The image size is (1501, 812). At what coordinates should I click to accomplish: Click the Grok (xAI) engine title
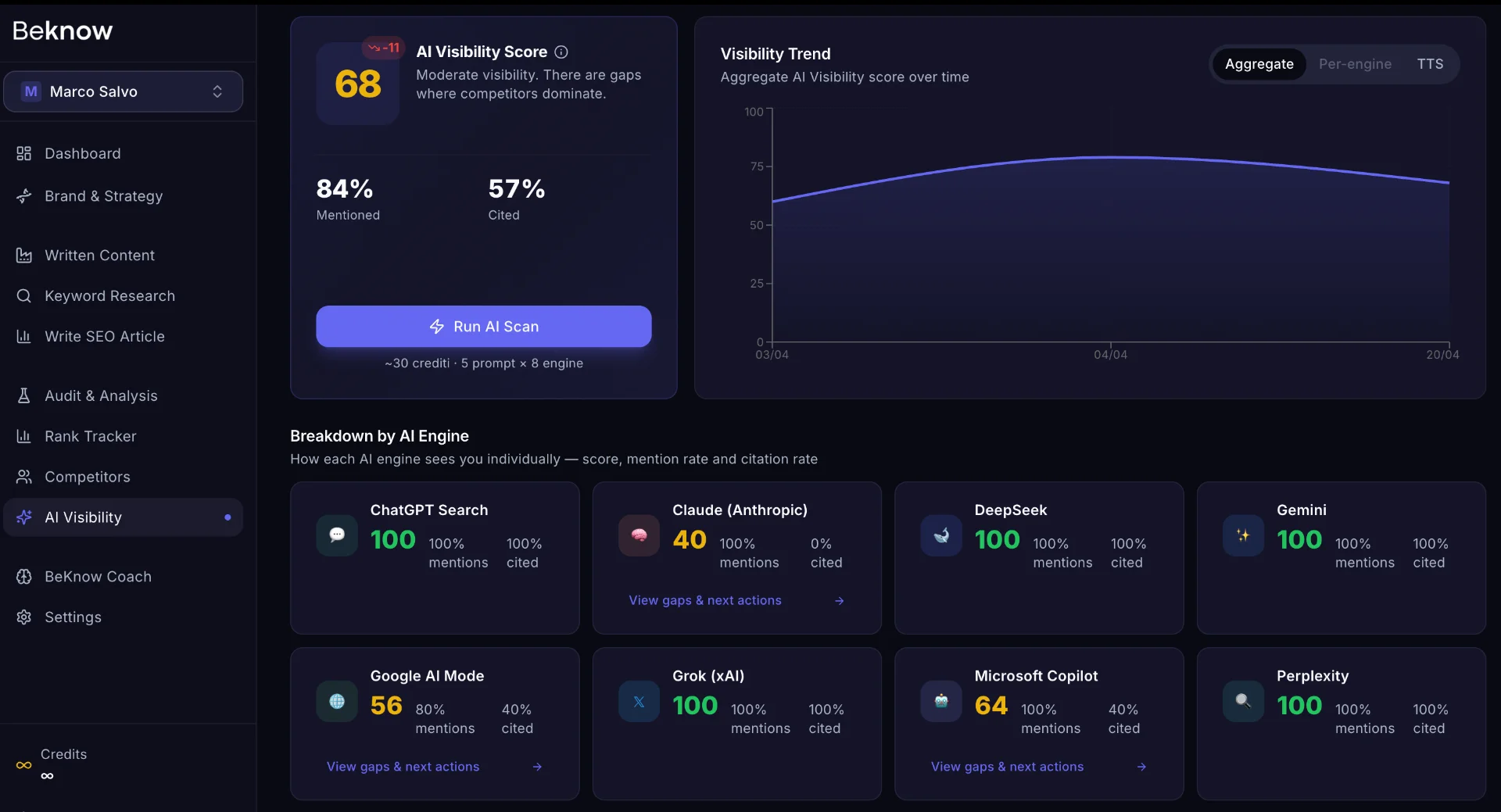[708, 676]
